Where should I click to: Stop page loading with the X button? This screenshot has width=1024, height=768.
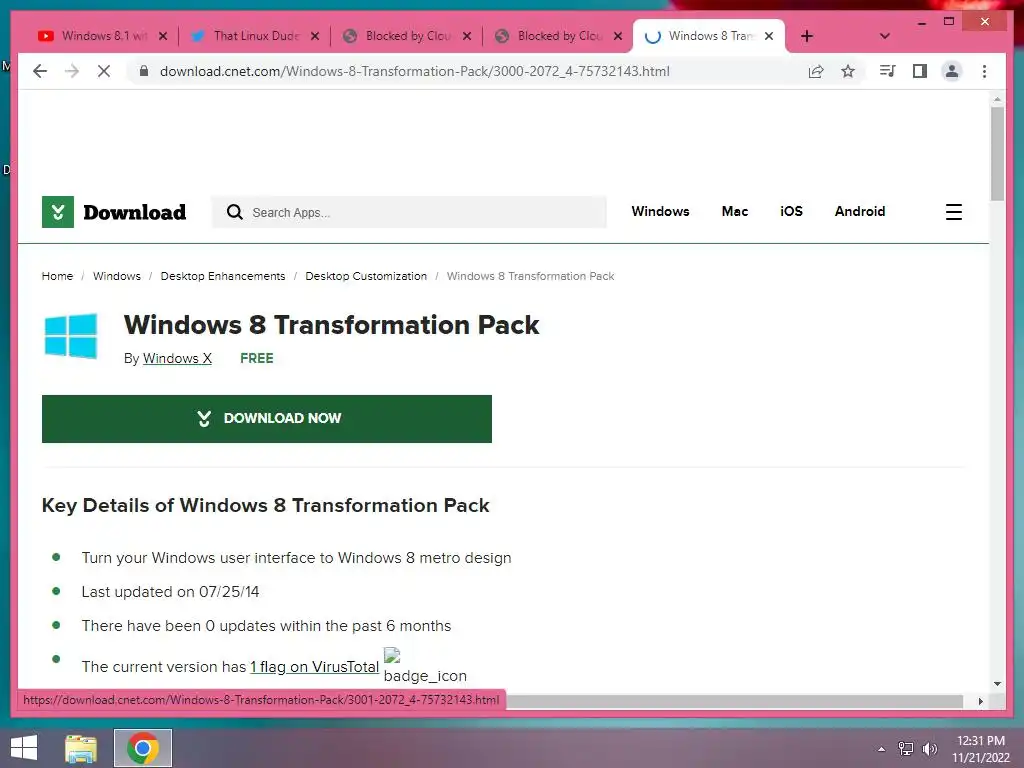[x=104, y=71]
